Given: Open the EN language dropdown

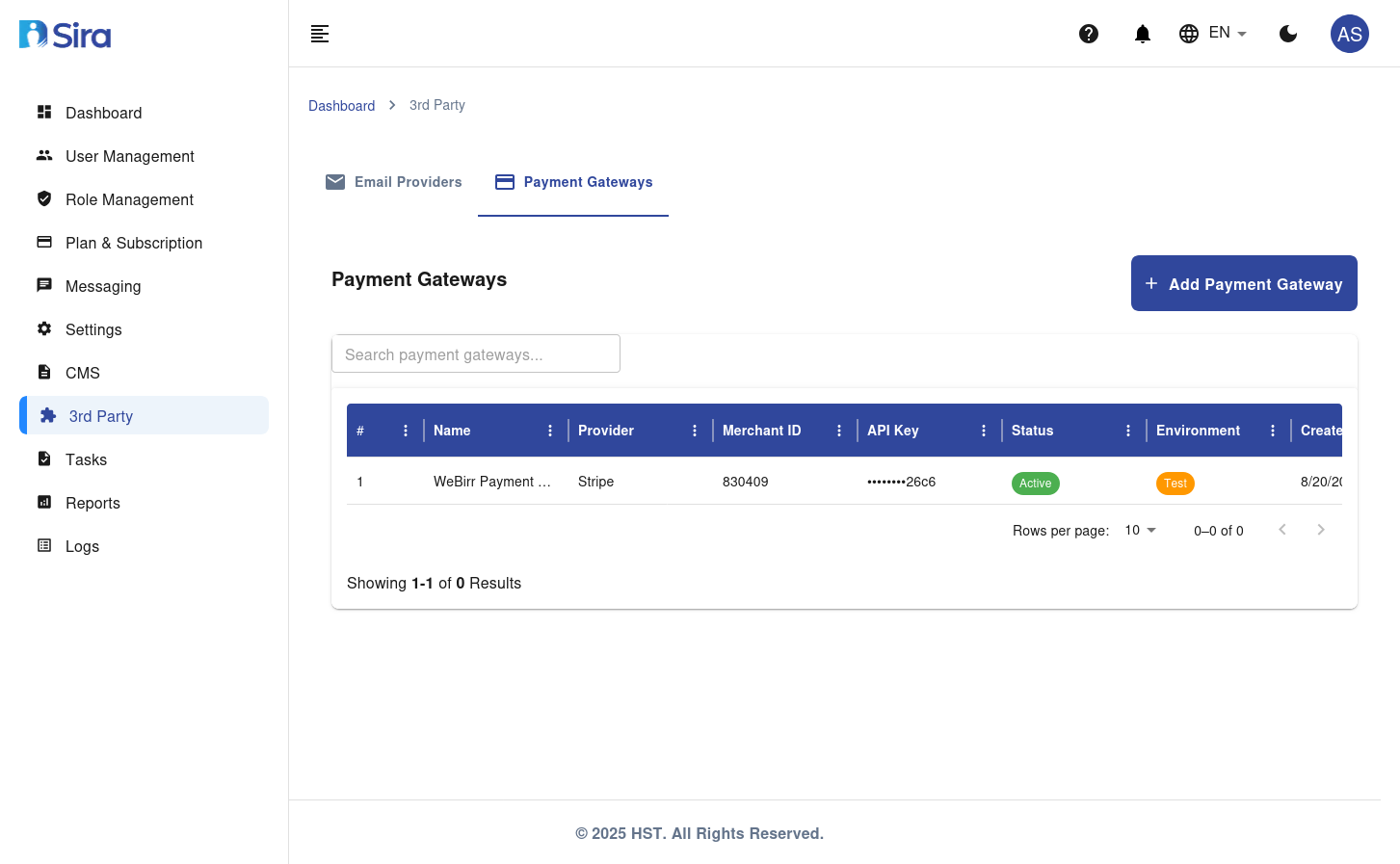Looking at the screenshot, I should click(1214, 34).
